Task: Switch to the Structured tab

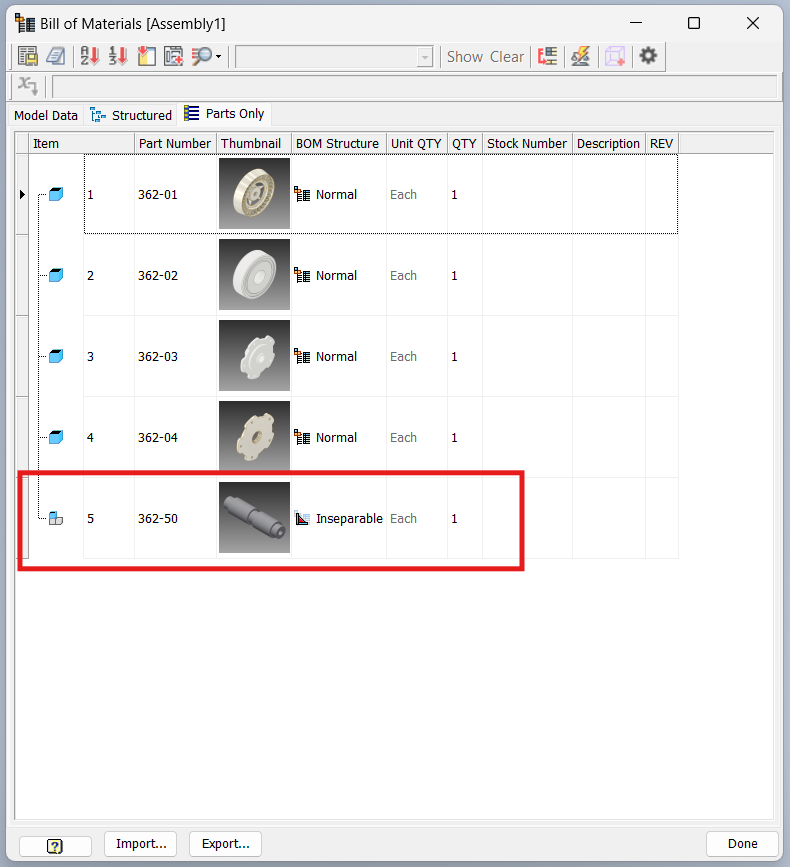Action: [x=131, y=115]
